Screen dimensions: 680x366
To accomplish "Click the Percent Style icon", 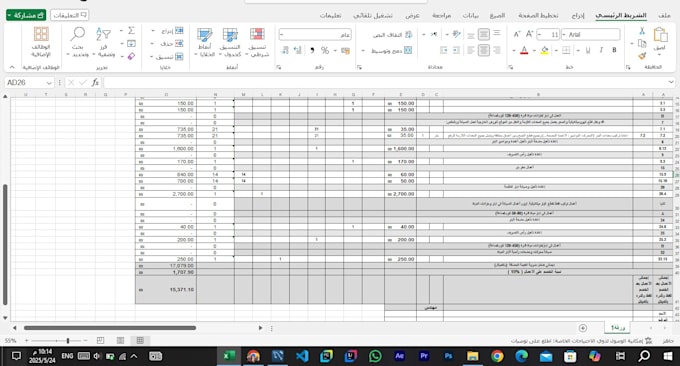I will (x=325, y=50).
